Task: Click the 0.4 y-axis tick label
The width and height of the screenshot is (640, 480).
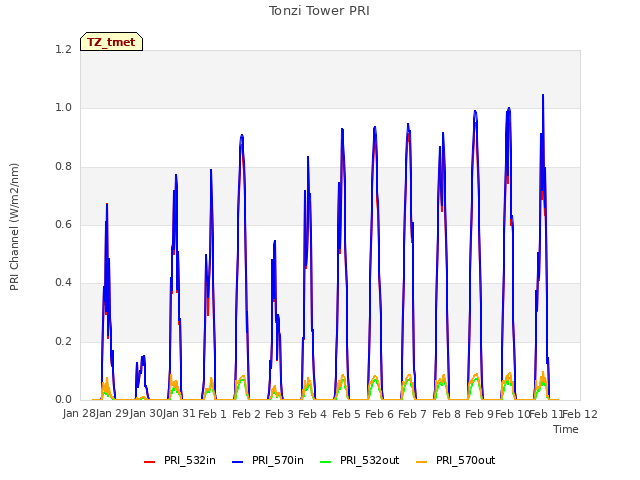Action: click(63, 282)
